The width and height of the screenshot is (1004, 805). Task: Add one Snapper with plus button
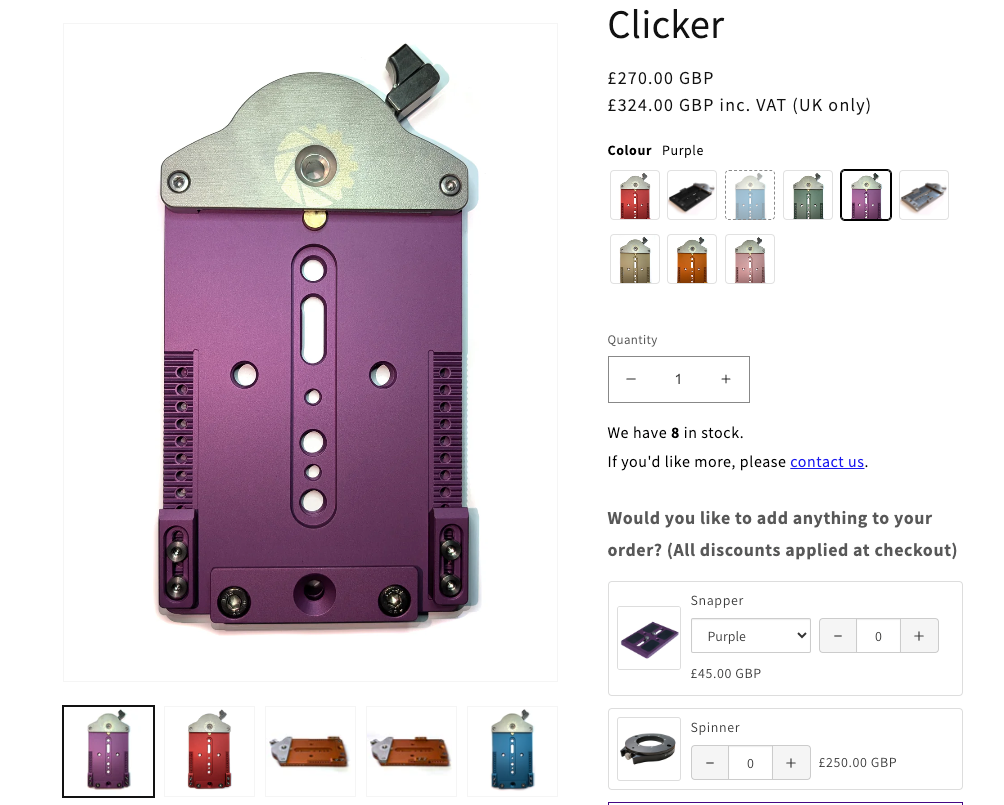tap(919, 636)
